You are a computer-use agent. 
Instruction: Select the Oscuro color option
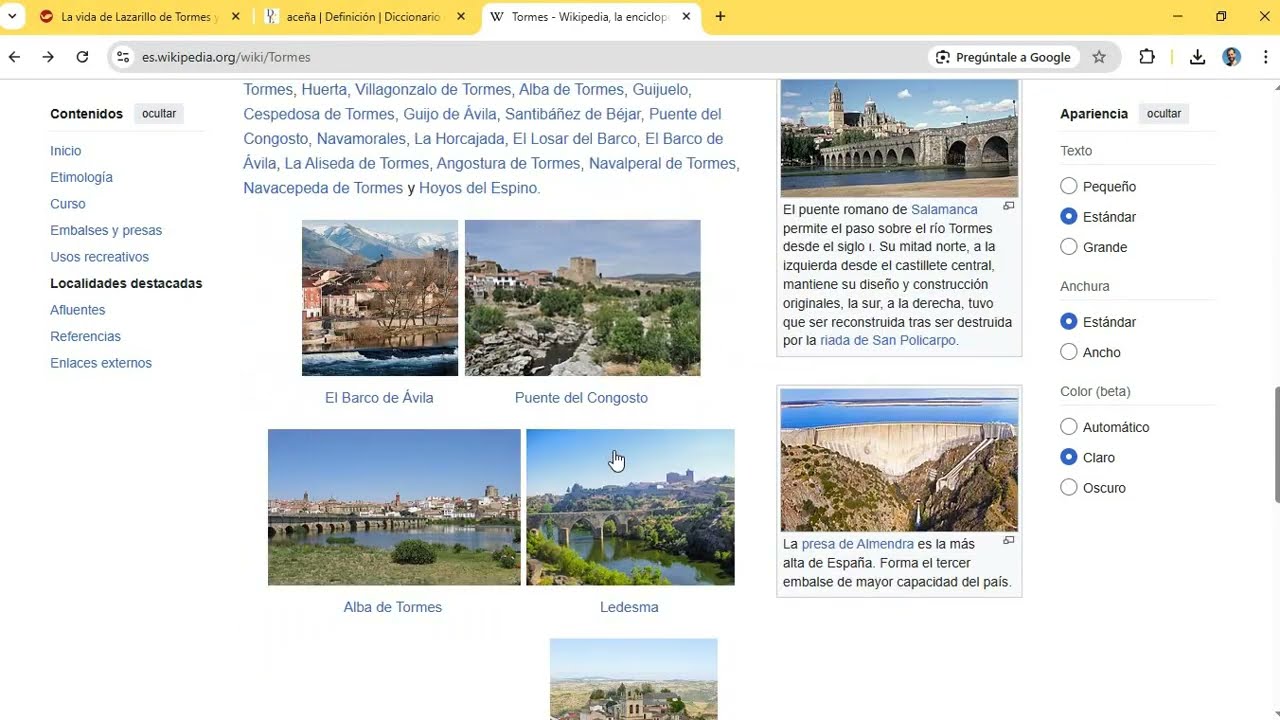click(x=1069, y=488)
